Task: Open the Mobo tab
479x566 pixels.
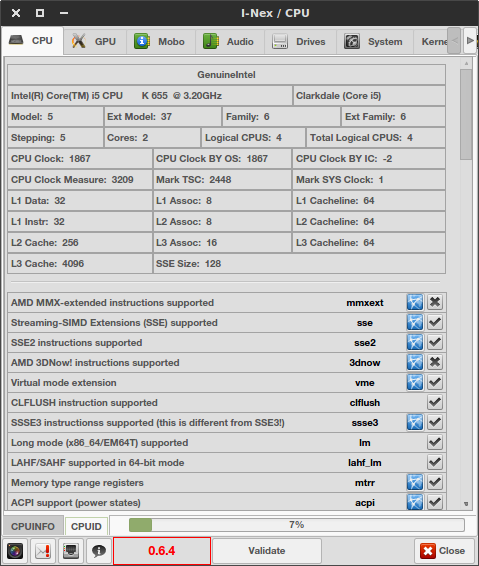Action: point(161,42)
